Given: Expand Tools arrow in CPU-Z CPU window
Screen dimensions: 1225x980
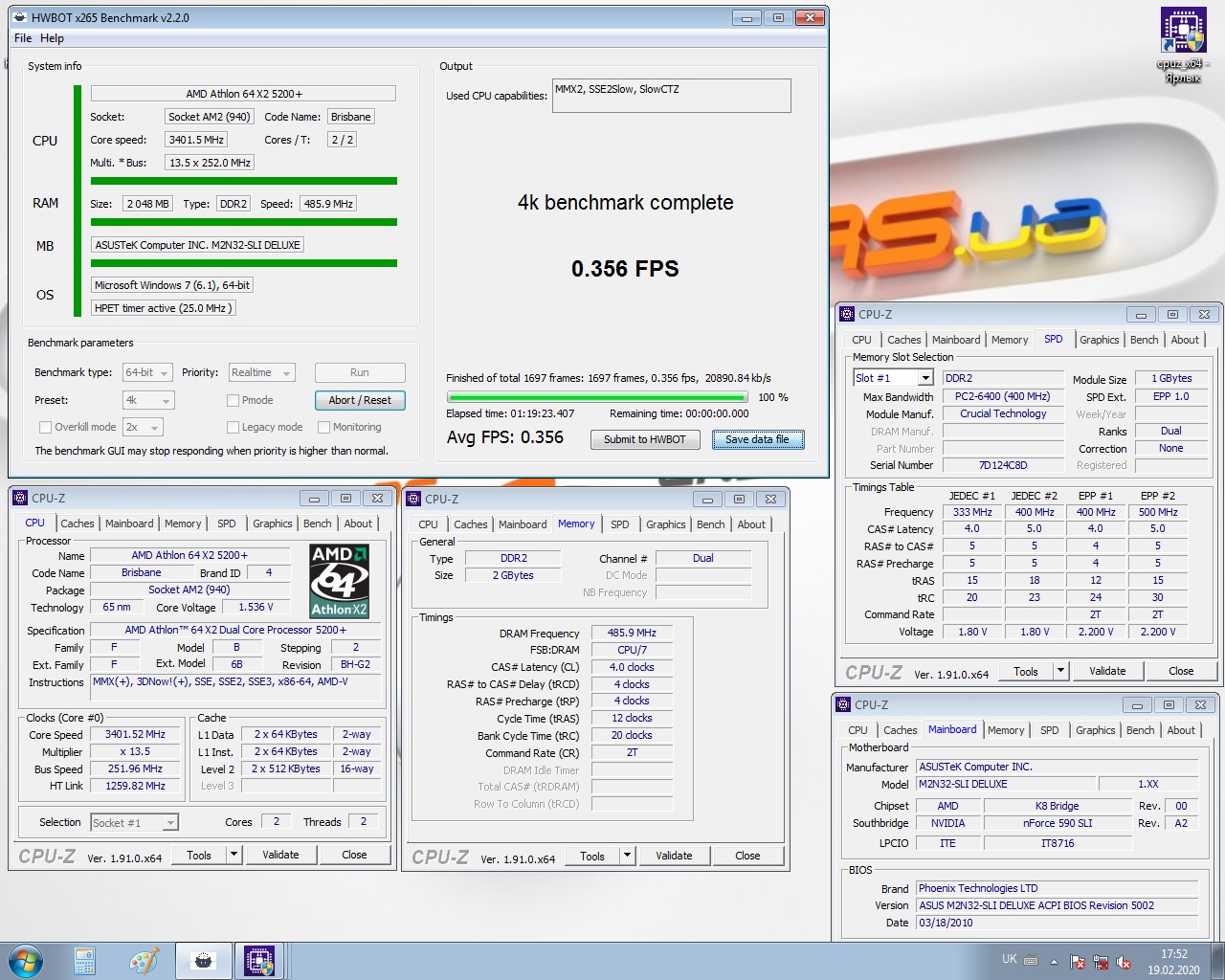Looking at the screenshot, I should pos(233,855).
